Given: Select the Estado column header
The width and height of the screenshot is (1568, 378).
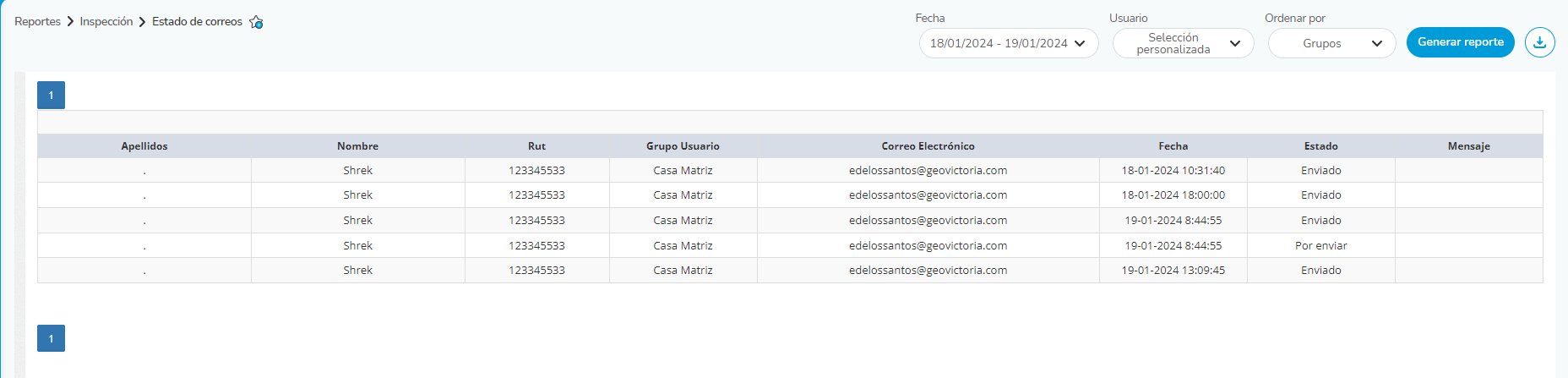Looking at the screenshot, I should [x=1320, y=146].
